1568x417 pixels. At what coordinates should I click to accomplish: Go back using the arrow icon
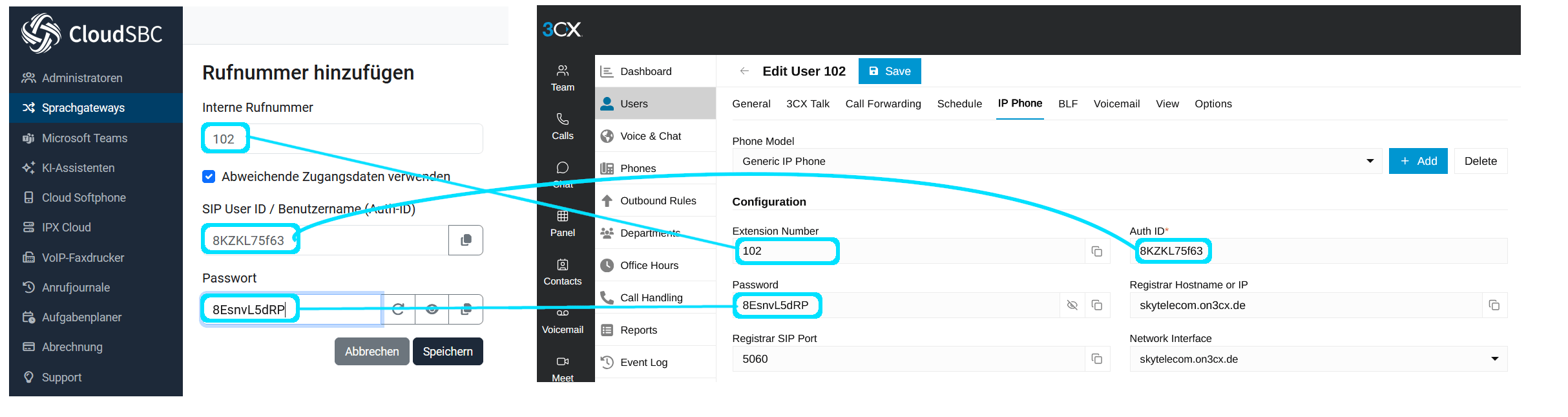pos(744,71)
